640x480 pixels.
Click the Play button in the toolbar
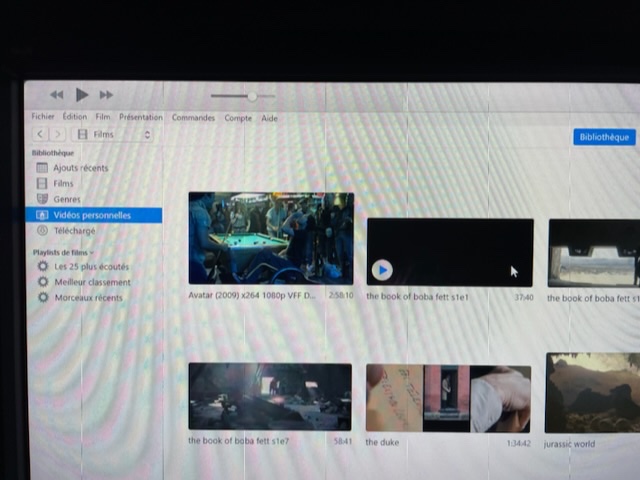click(82, 95)
